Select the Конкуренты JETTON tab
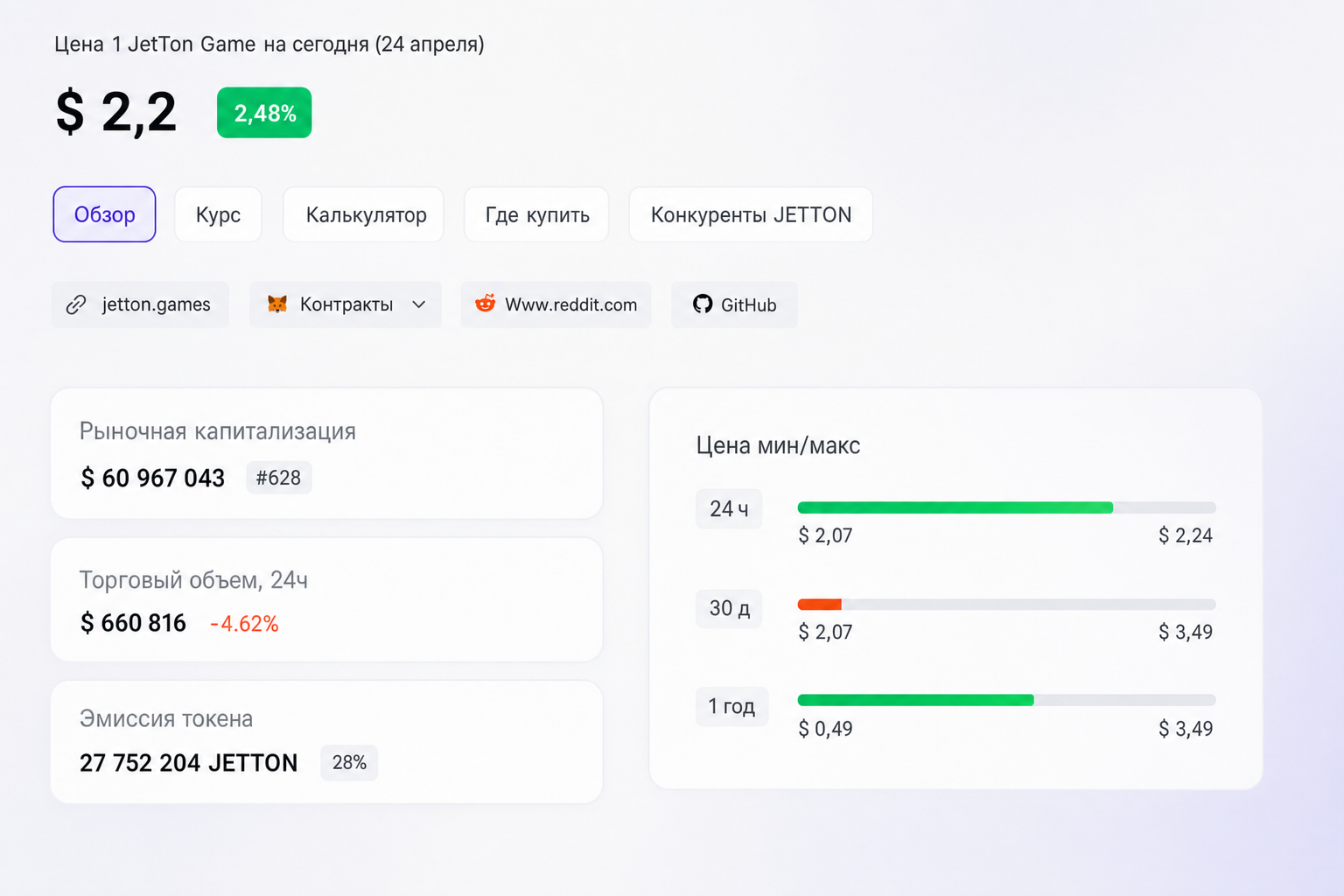The width and height of the screenshot is (1344, 896). [751, 214]
